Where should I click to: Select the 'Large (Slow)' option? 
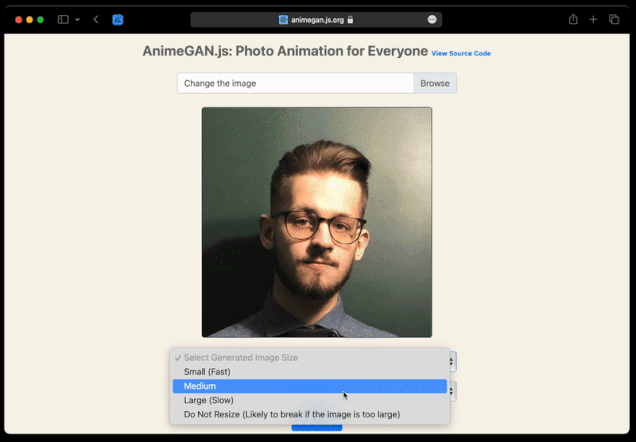(x=209, y=400)
